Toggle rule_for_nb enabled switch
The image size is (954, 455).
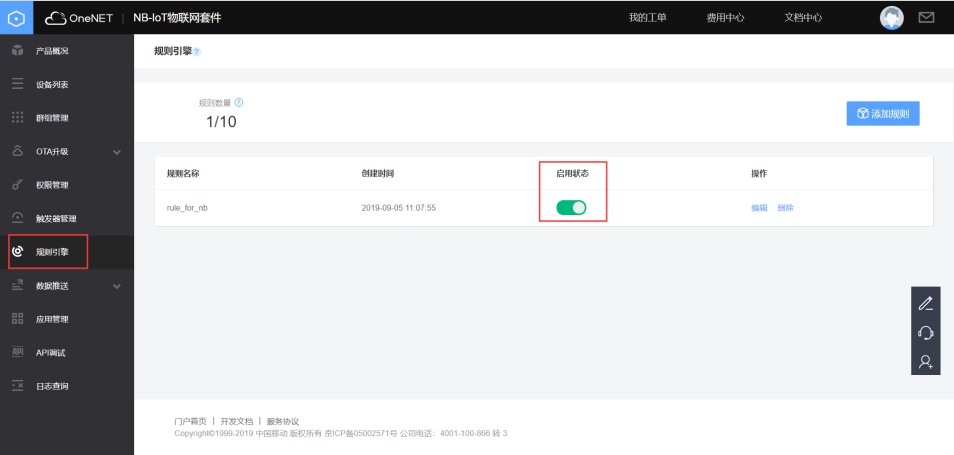pos(571,208)
